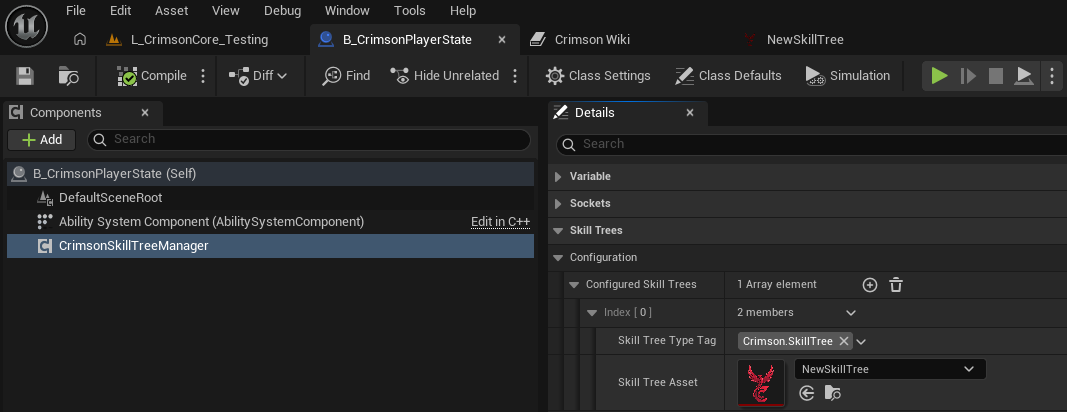Select the B_CrimsonPlayerState tab
The image size is (1067, 412).
coord(407,39)
